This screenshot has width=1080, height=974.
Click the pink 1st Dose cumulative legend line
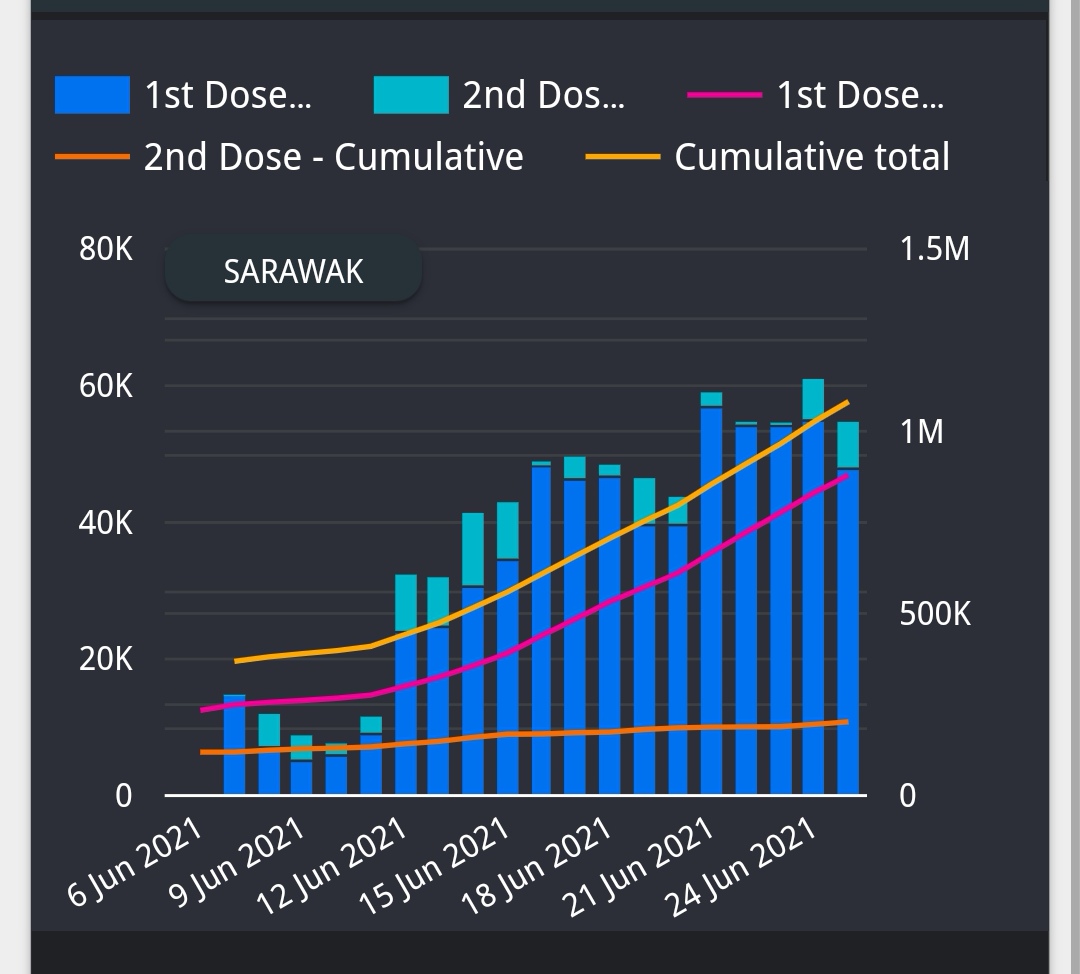pyautogui.click(x=725, y=95)
